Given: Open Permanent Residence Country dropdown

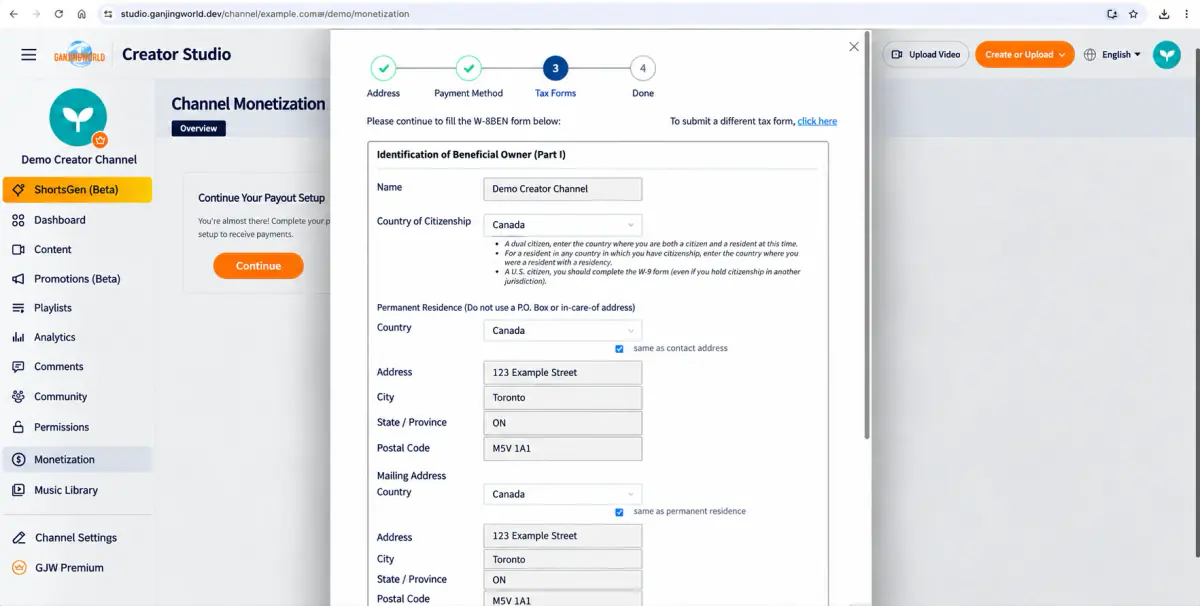Looking at the screenshot, I should click(562, 330).
